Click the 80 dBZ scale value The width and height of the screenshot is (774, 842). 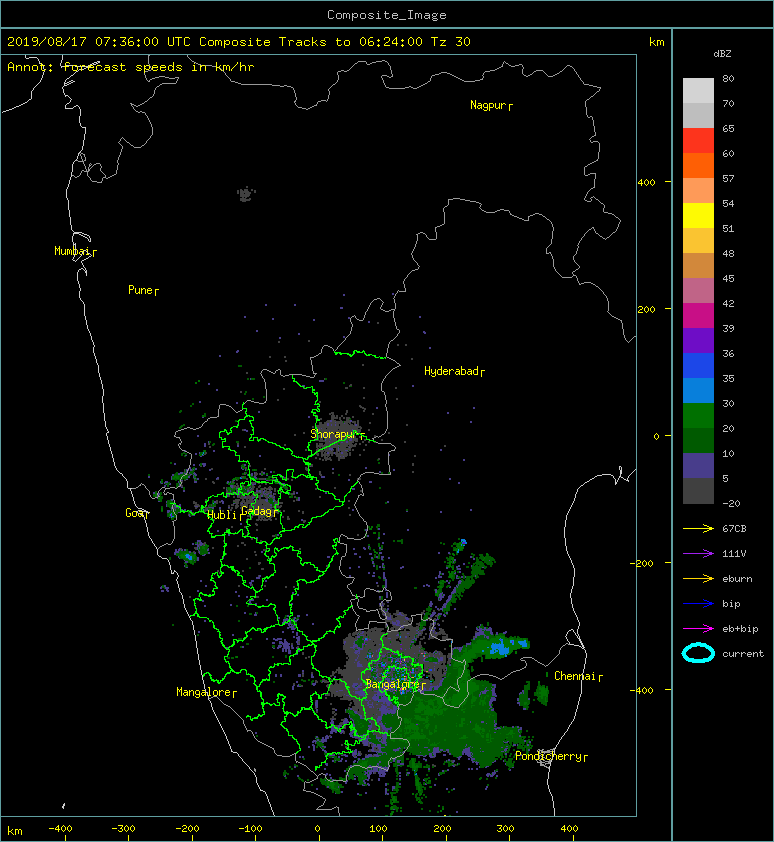(x=728, y=78)
